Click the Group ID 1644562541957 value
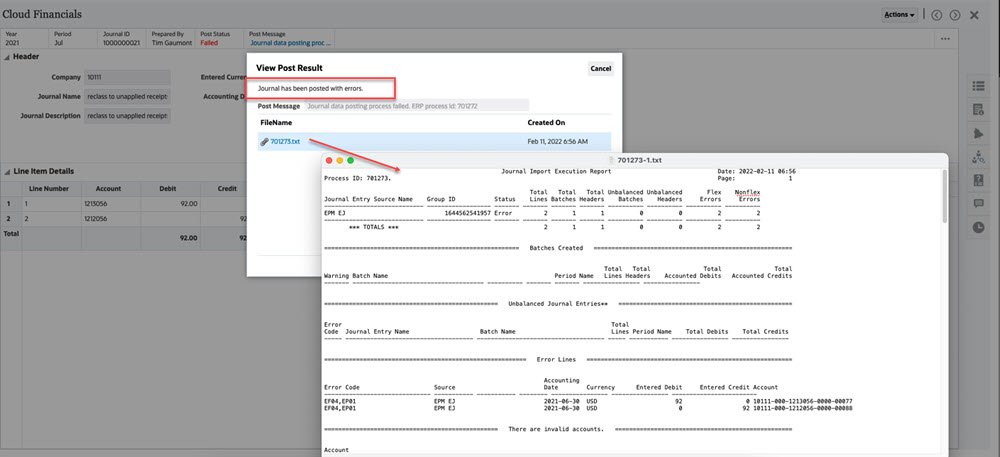 (x=465, y=212)
